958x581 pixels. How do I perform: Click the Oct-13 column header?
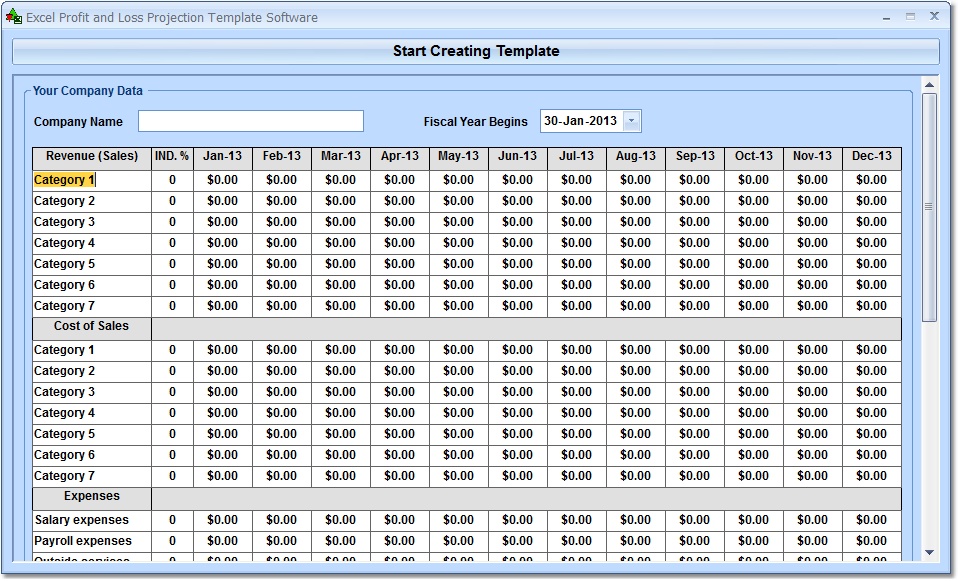coord(754,158)
